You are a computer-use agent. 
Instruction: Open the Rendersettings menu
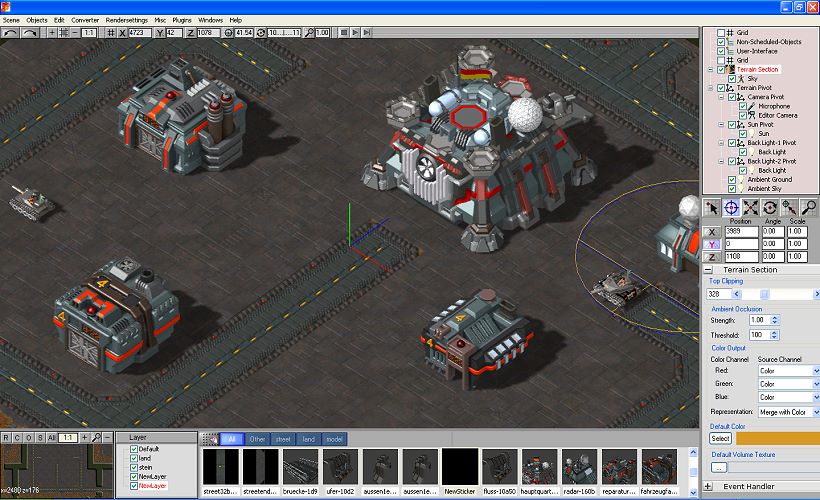[127, 20]
